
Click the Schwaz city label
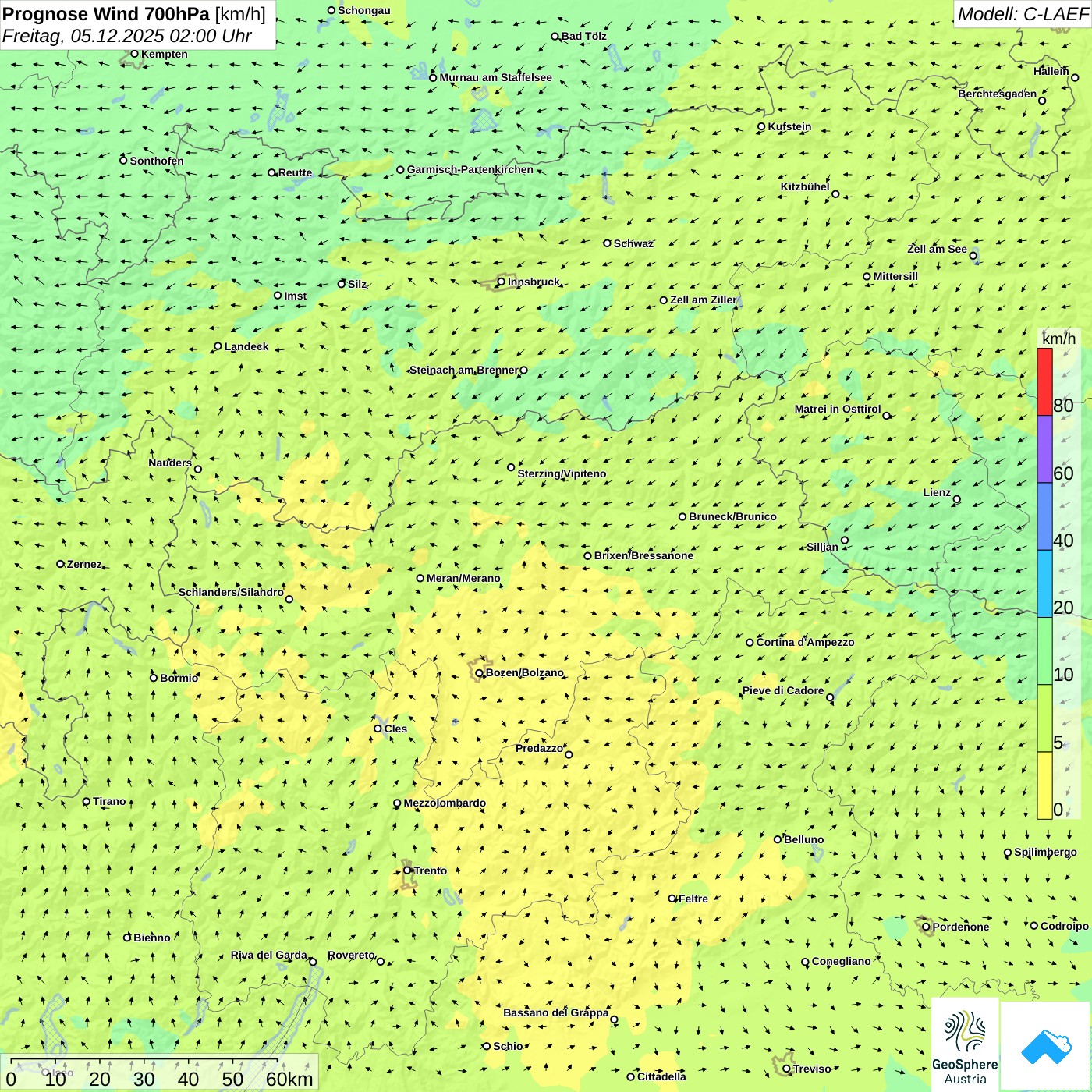[x=633, y=243]
